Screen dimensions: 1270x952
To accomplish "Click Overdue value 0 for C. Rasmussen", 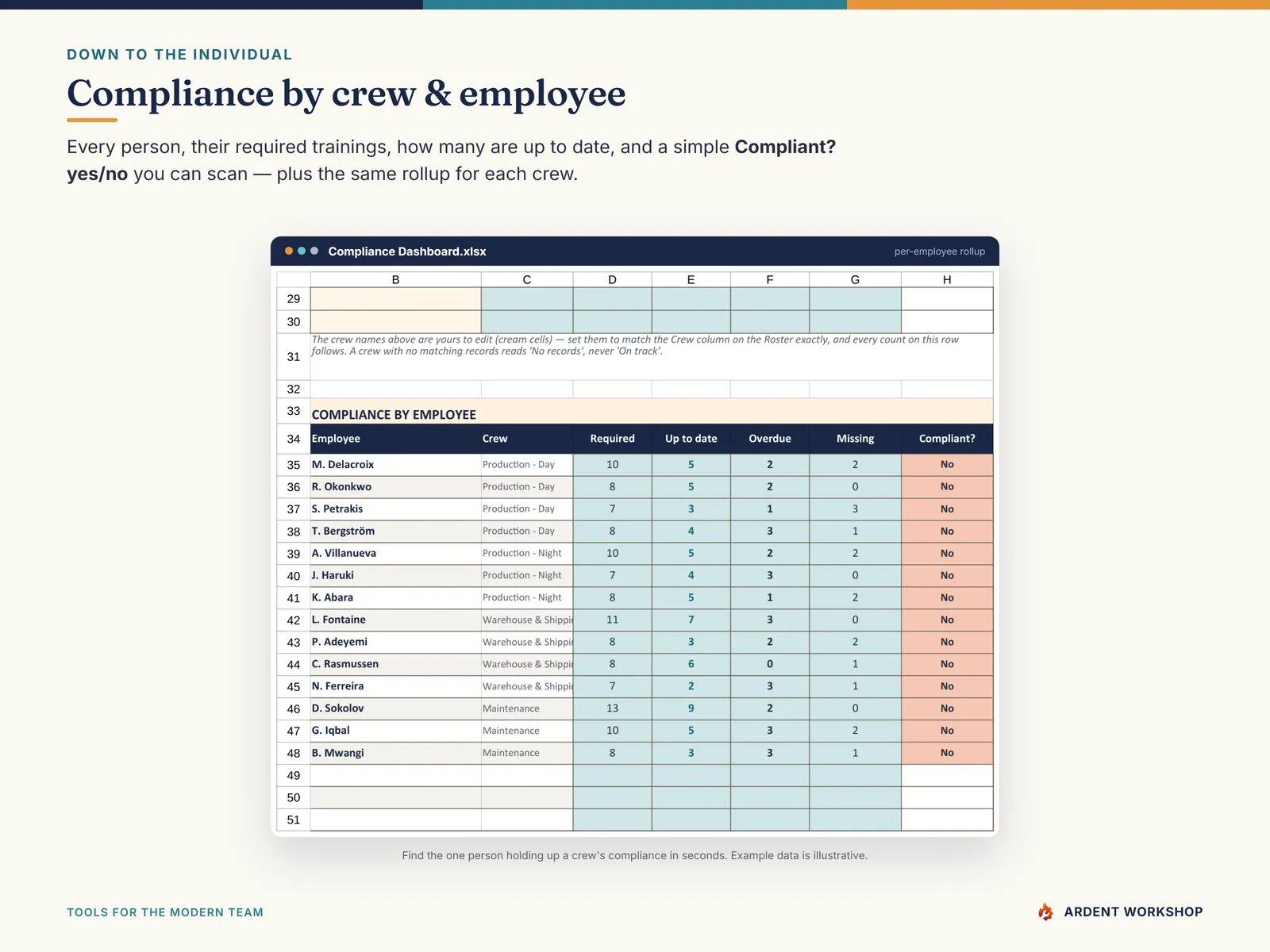I will click(770, 665).
